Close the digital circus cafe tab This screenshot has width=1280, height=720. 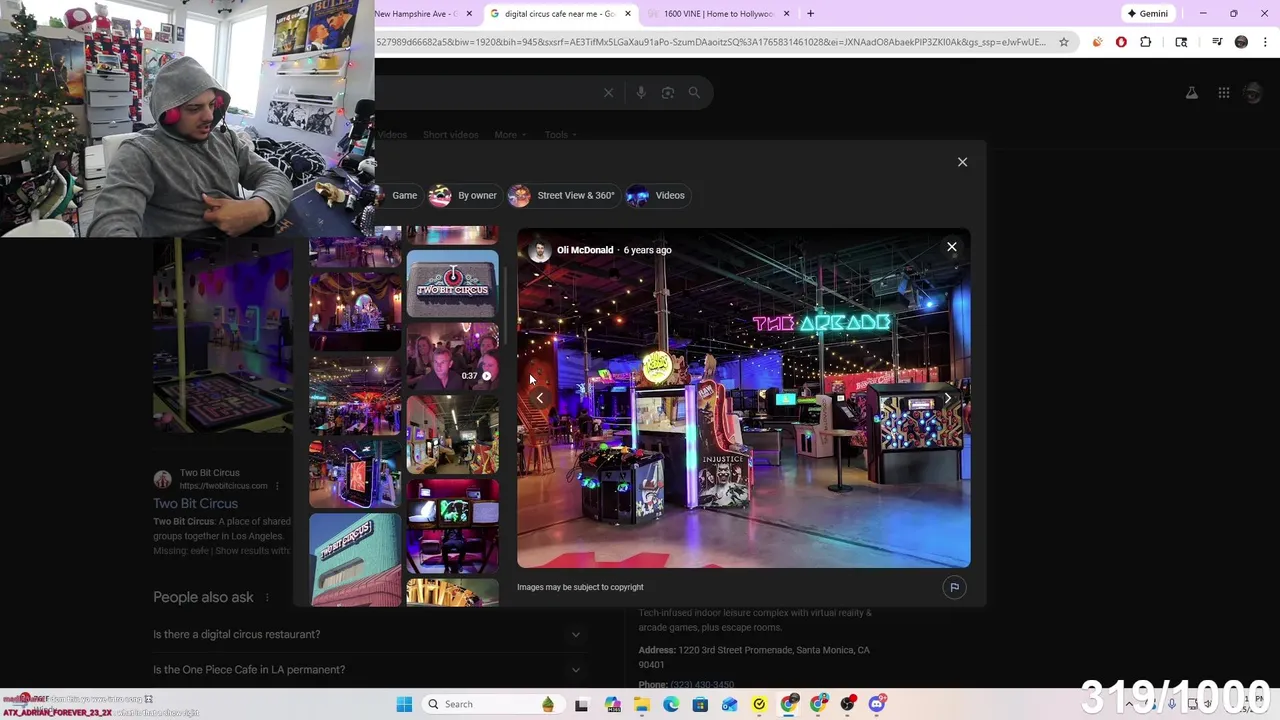(x=628, y=14)
